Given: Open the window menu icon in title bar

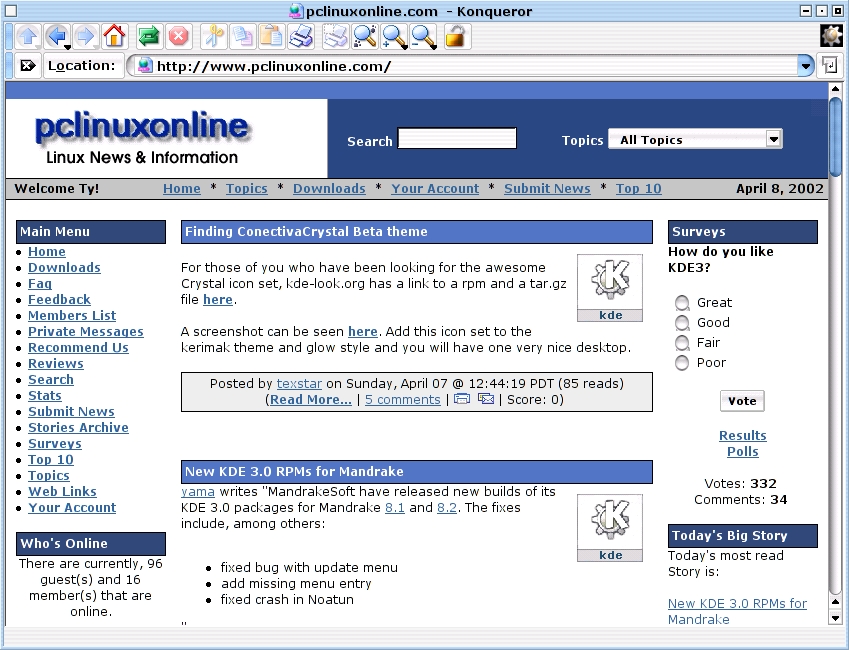Looking at the screenshot, I should [x=11, y=11].
